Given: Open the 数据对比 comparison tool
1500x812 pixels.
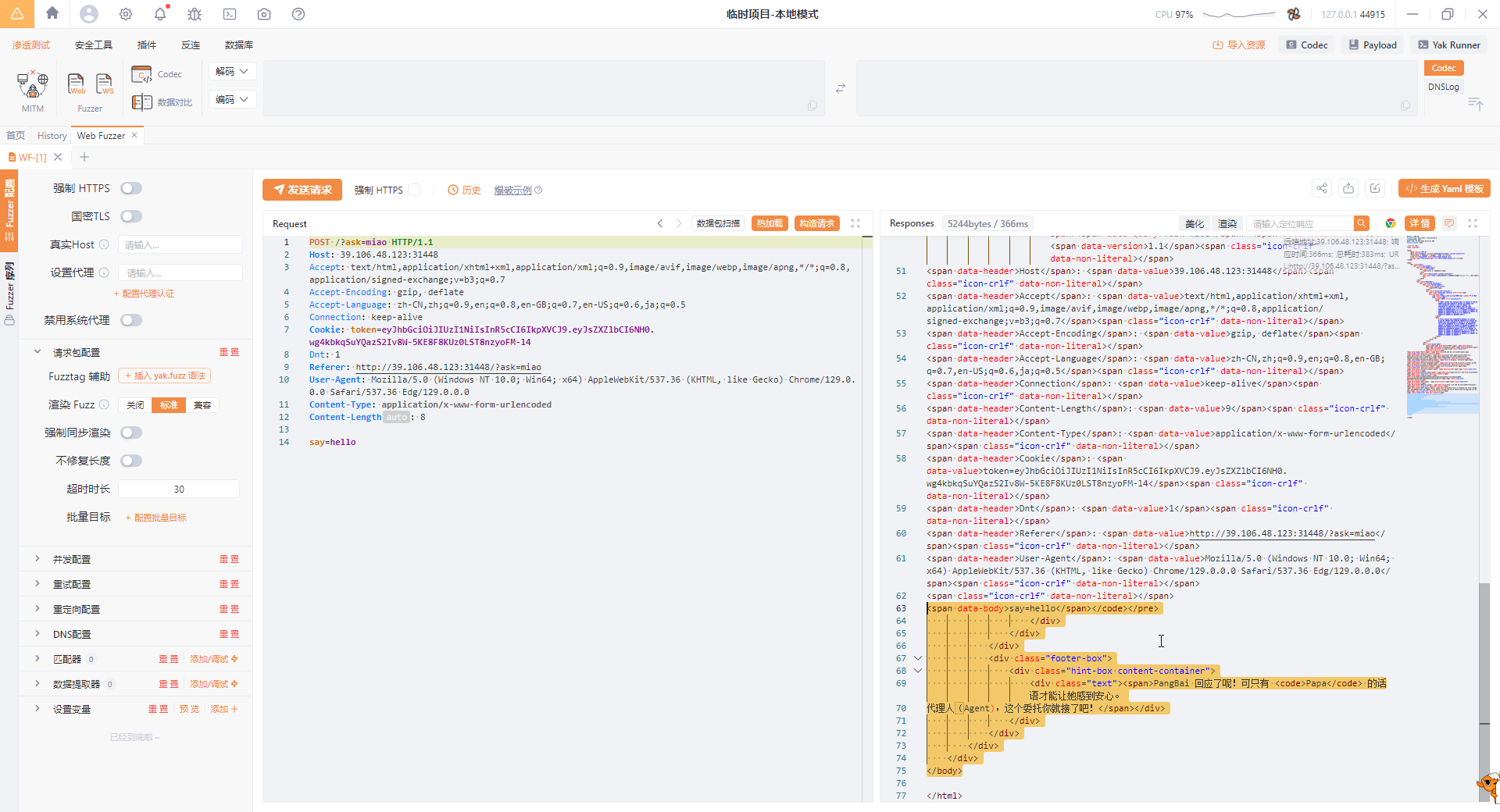Looking at the screenshot, I should pos(162,102).
